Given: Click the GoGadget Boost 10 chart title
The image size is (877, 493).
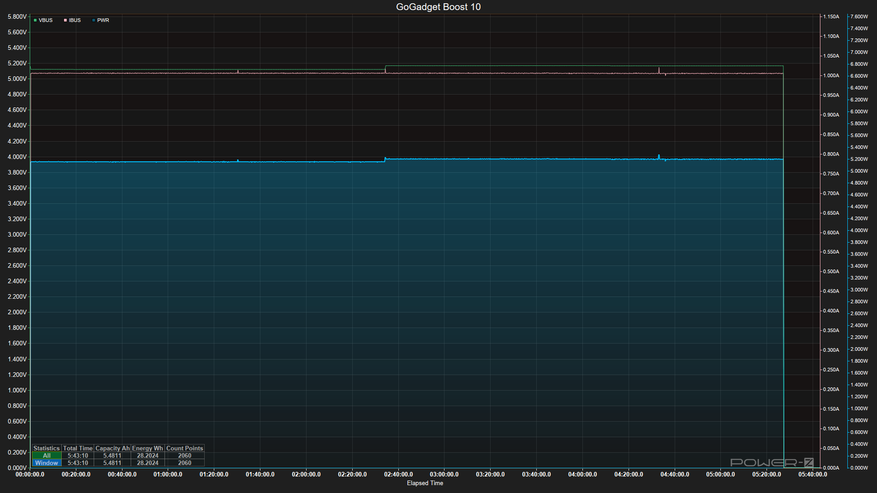Looking at the screenshot, I should coord(438,7).
